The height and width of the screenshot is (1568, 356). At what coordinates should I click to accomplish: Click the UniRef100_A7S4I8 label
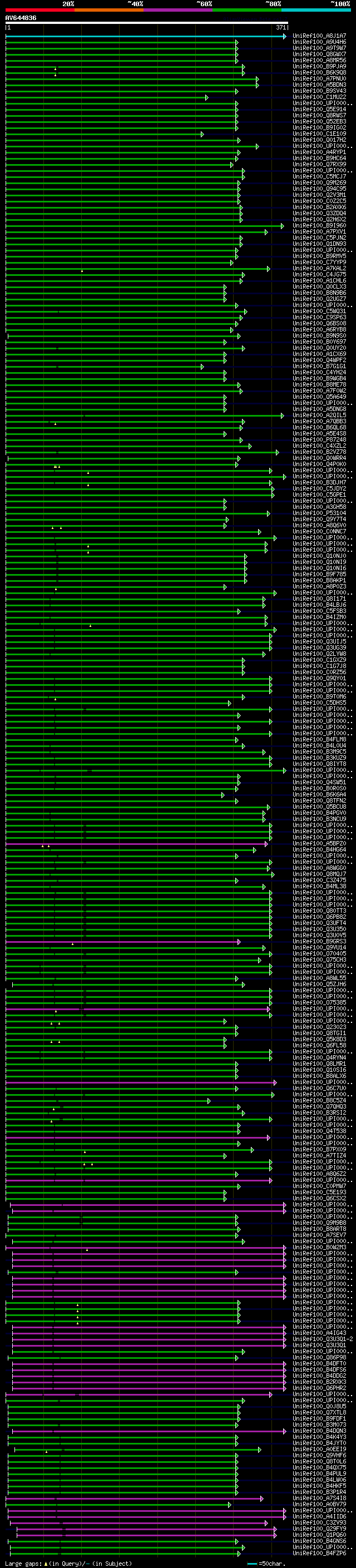[x=319, y=1498]
